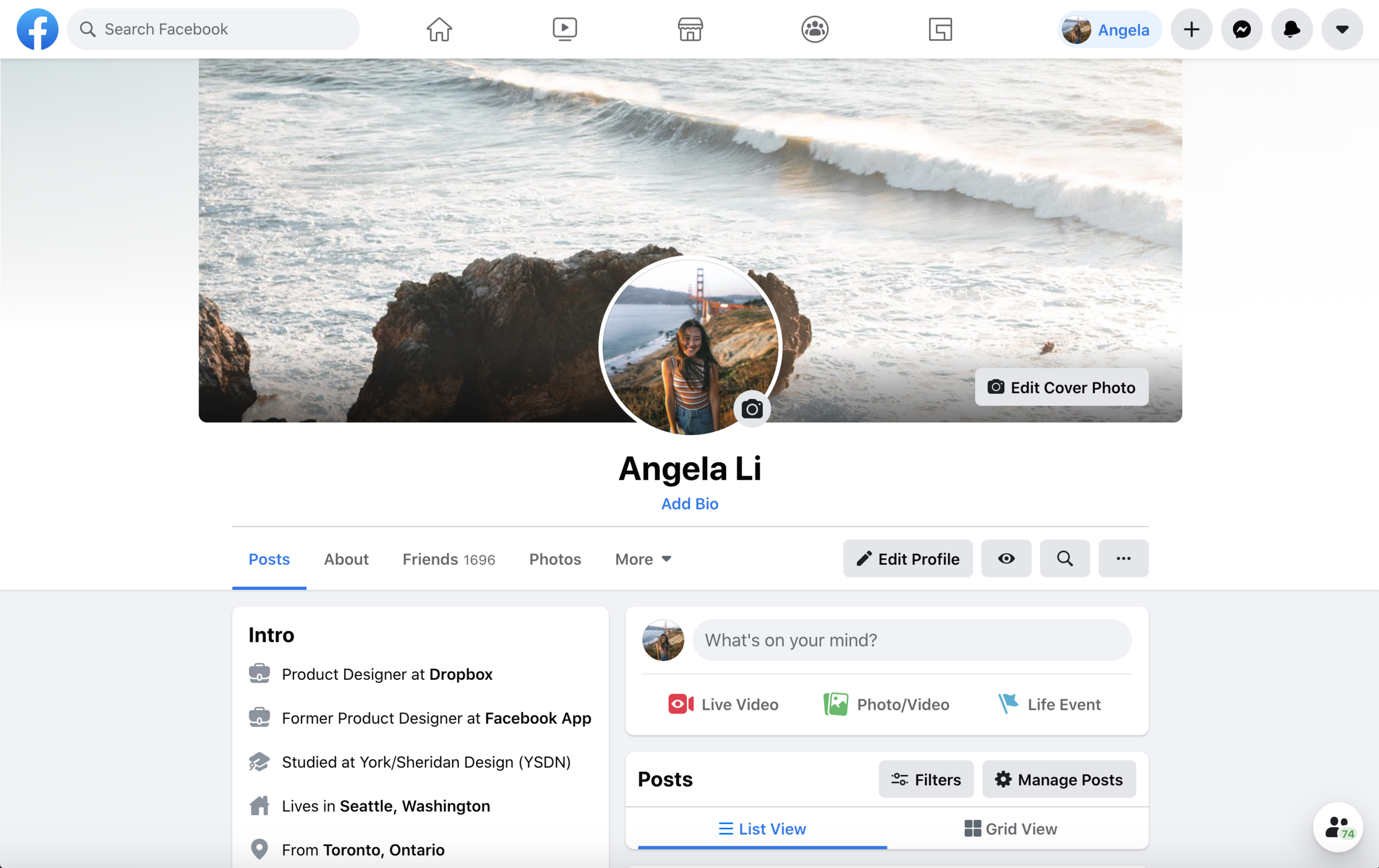The width and height of the screenshot is (1379, 868).
Task: Open the Home feed icon
Action: [x=439, y=29]
